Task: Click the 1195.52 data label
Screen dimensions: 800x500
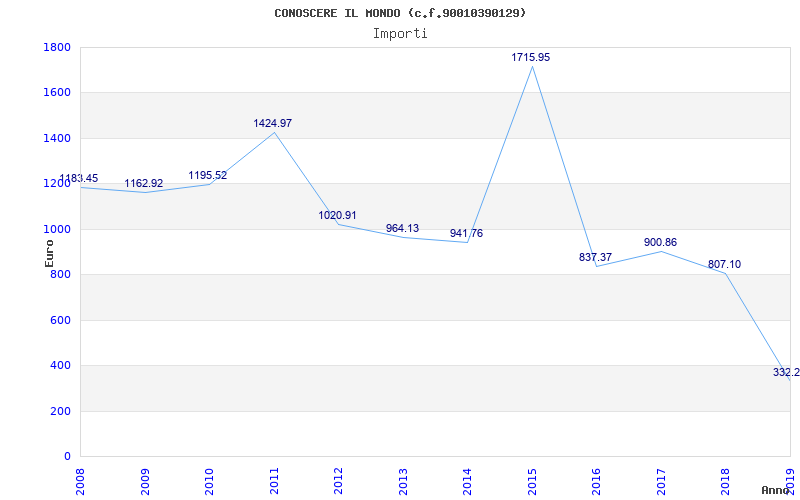Action: coord(208,175)
